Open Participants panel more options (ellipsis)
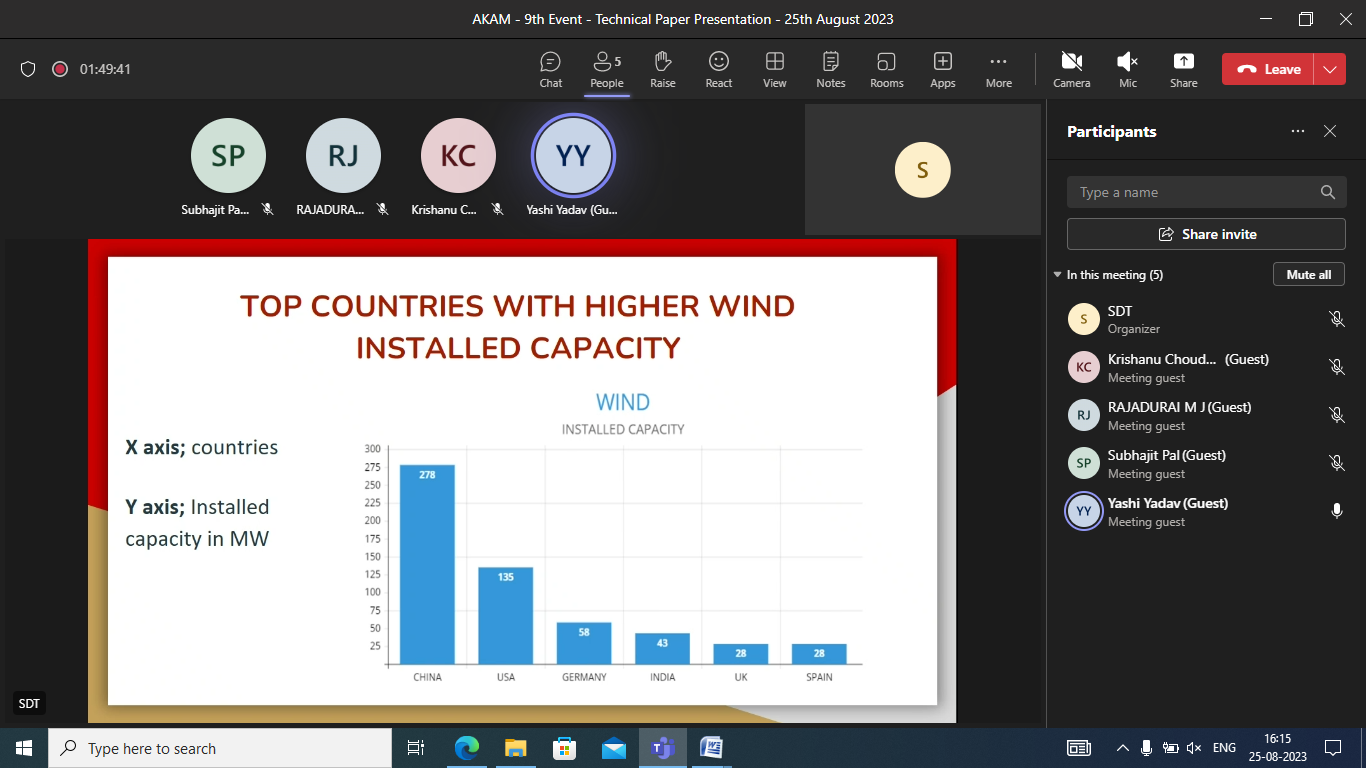 coord(1297,131)
